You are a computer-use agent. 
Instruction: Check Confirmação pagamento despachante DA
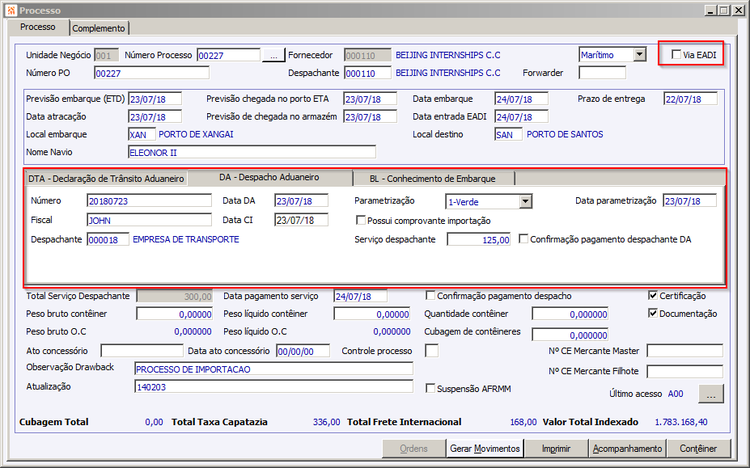click(524, 239)
